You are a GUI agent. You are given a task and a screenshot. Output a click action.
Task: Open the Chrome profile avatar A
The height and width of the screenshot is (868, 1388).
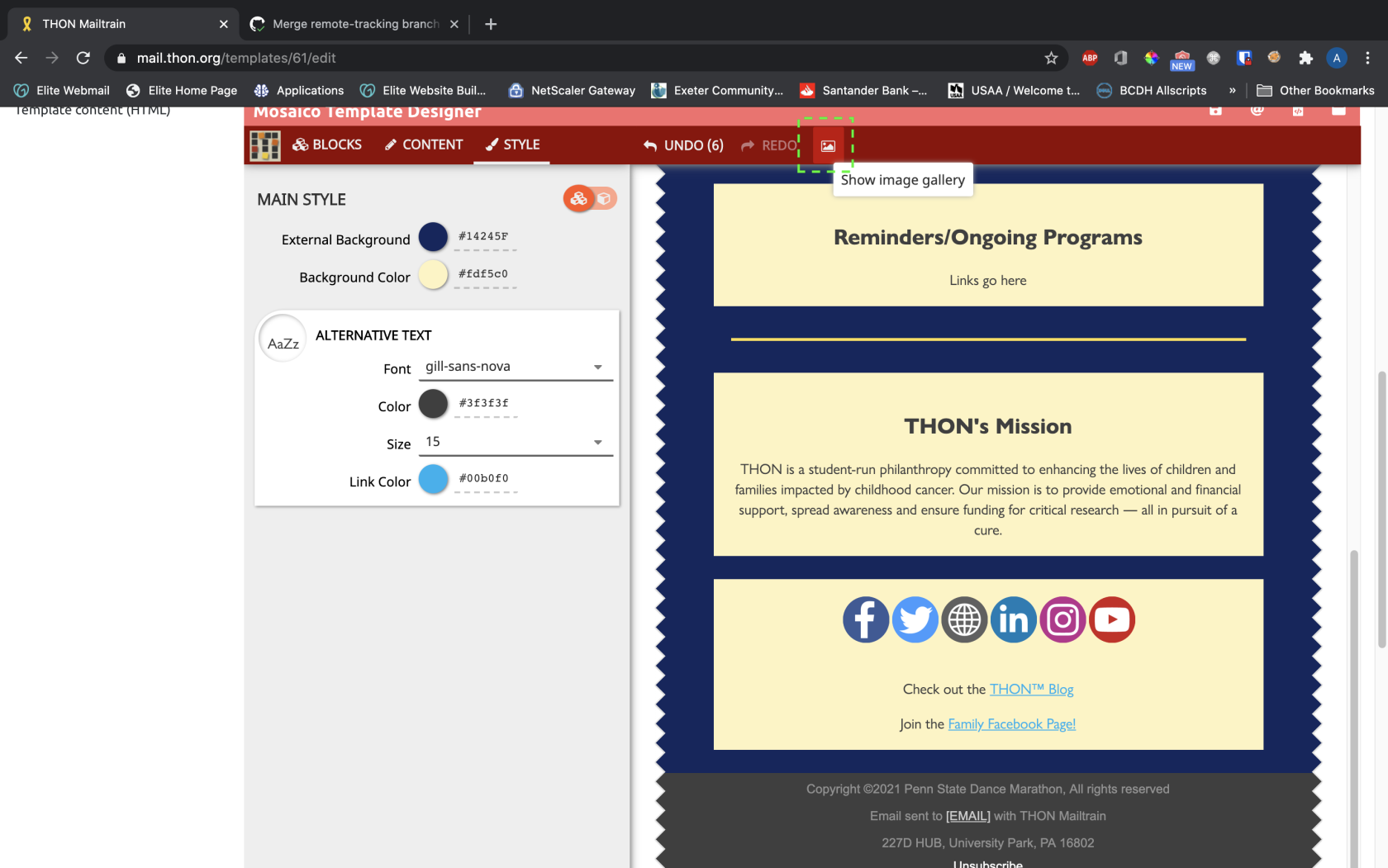(1336, 58)
